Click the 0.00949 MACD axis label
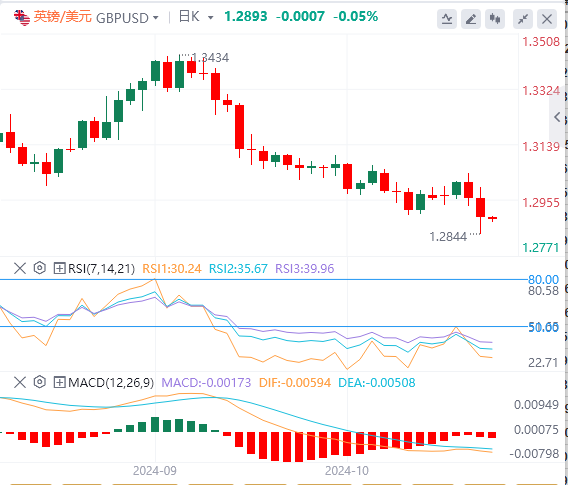 pos(536,405)
